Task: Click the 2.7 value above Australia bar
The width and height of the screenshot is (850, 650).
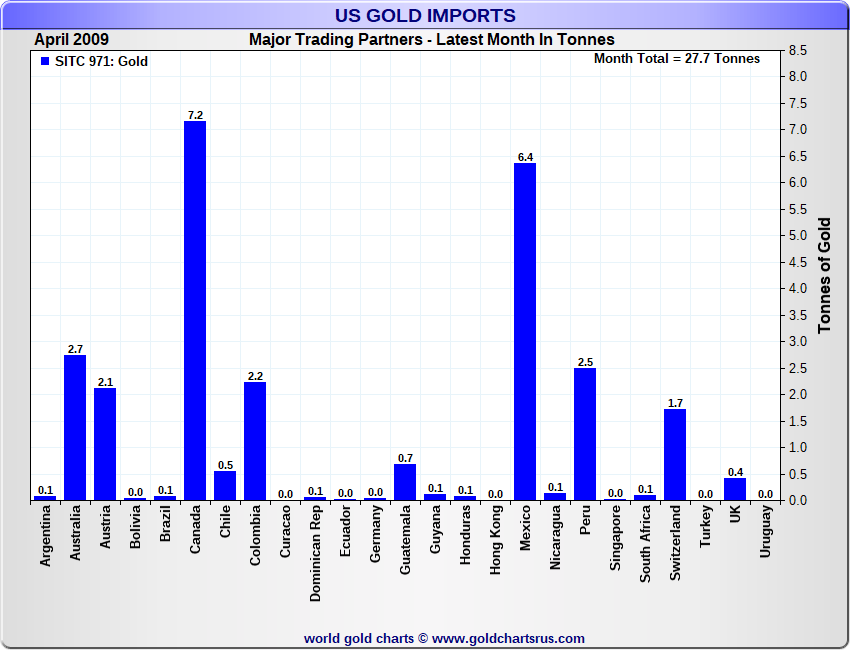Action: click(75, 349)
